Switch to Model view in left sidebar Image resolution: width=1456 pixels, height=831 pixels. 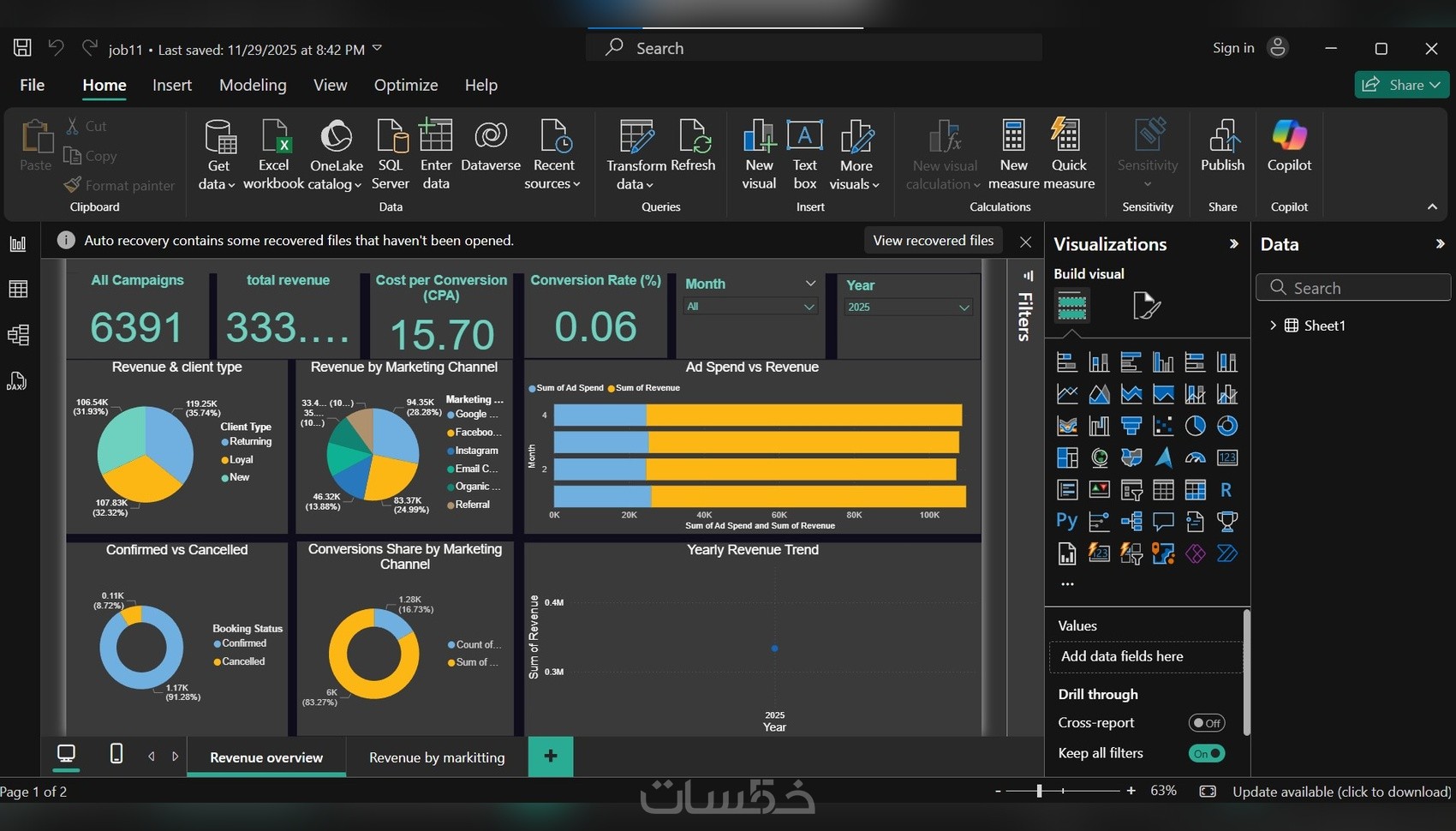18,335
